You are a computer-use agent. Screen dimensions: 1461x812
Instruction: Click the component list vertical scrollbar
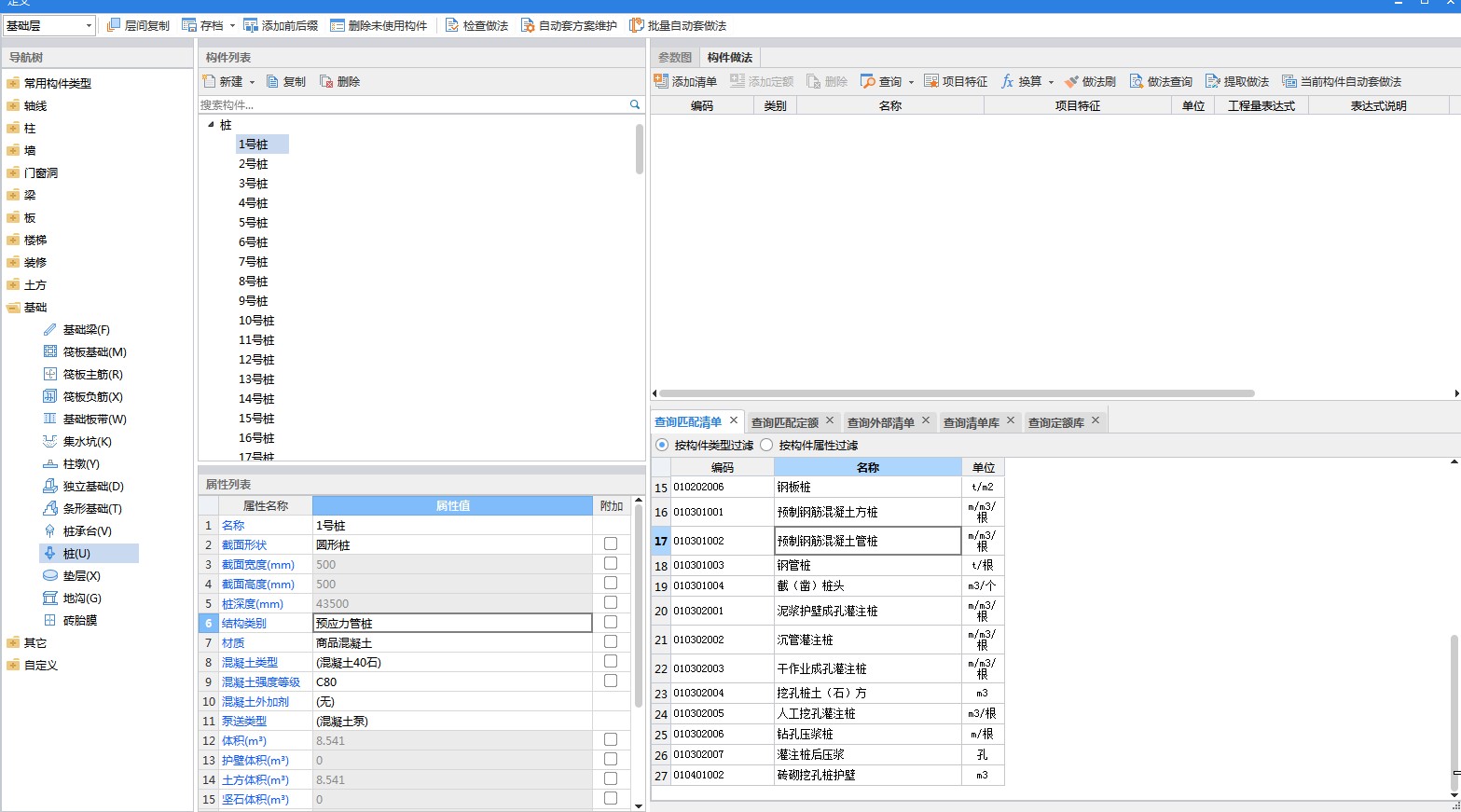[639, 149]
